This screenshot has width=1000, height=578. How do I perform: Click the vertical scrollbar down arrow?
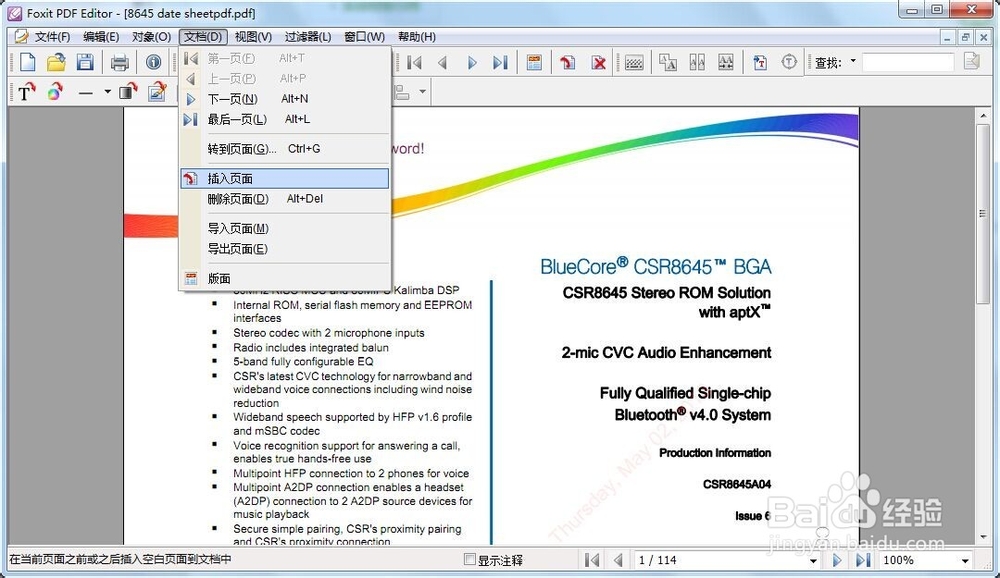(983, 537)
